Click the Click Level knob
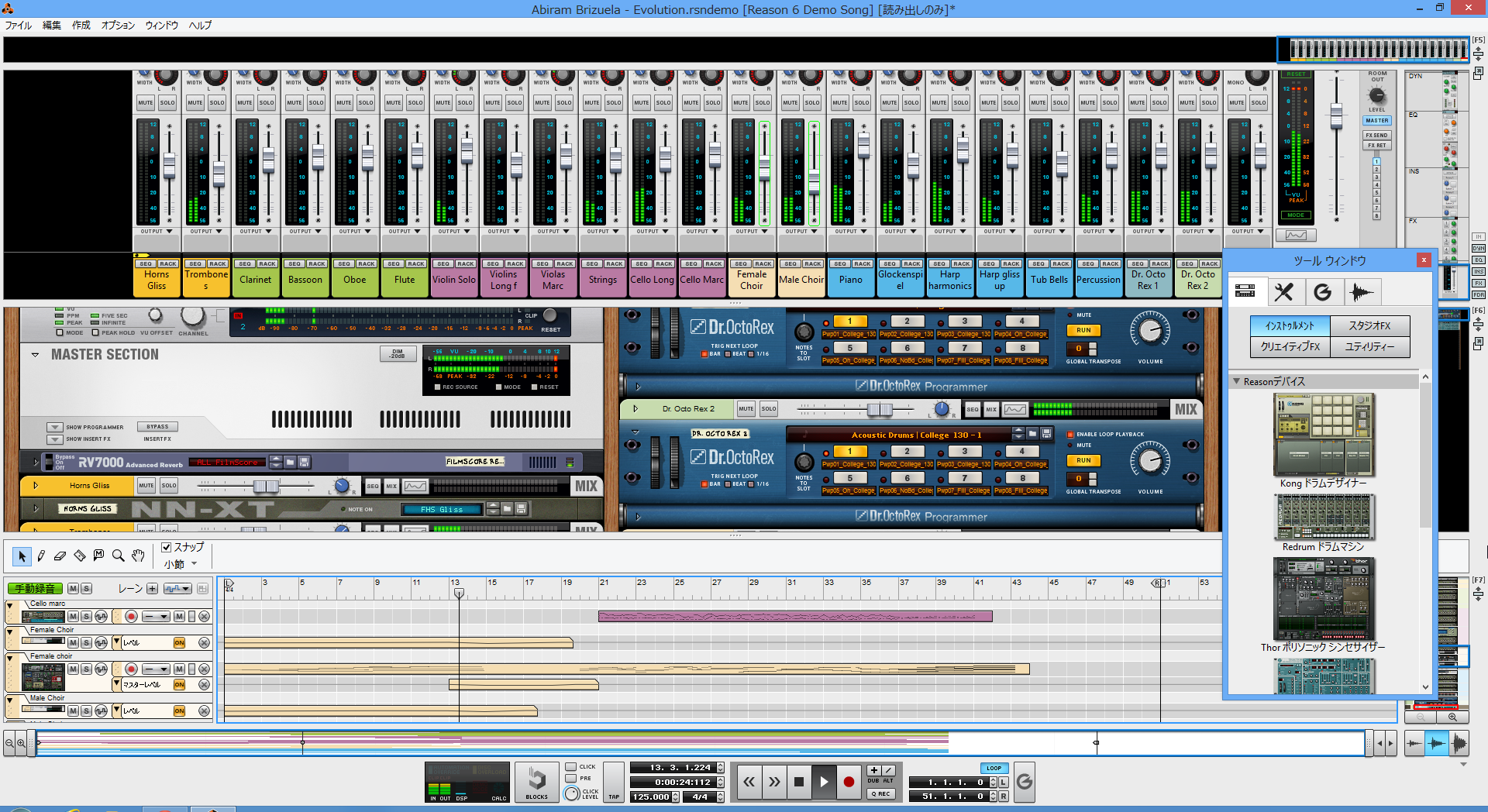This screenshot has width=1488, height=812. tap(572, 793)
